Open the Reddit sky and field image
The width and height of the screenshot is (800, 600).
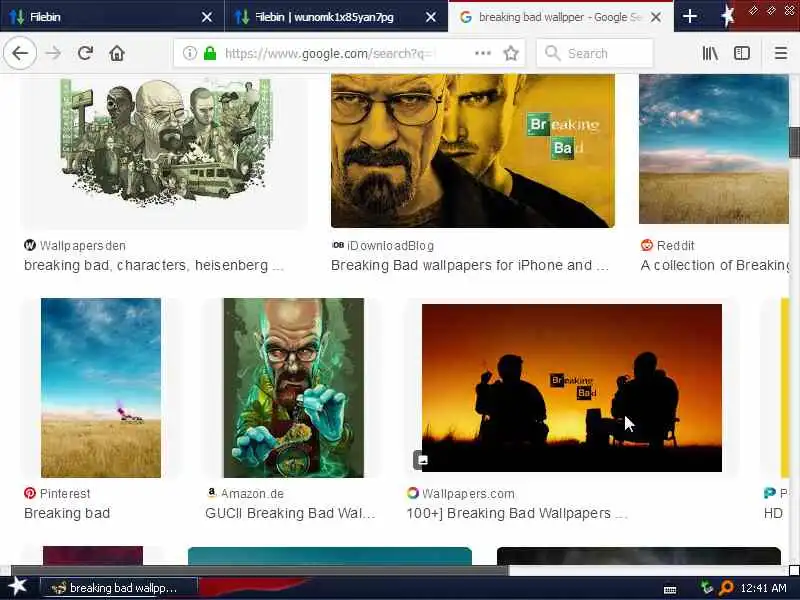[x=714, y=149]
